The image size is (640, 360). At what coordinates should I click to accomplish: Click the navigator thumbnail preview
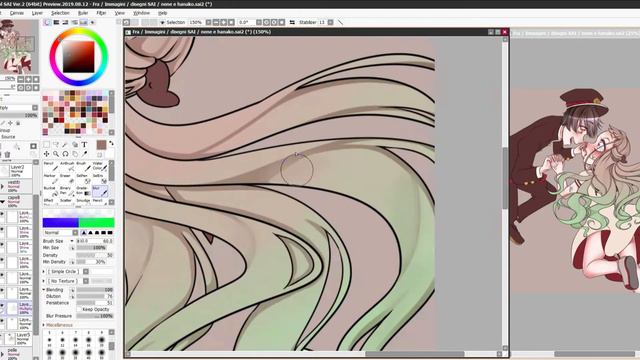[x=19, y=47]
